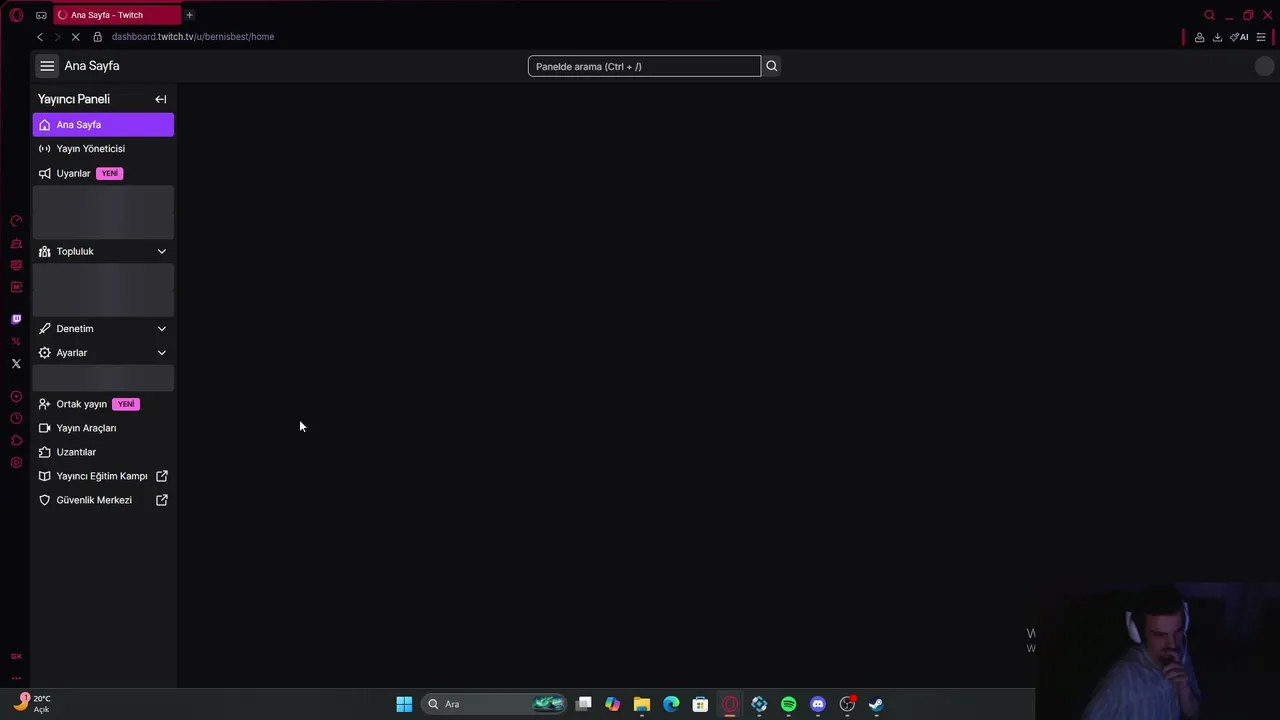1280x720 pixels.
Task: Open the Opera profile icon in the toolbar
Action: point(1199,37)
